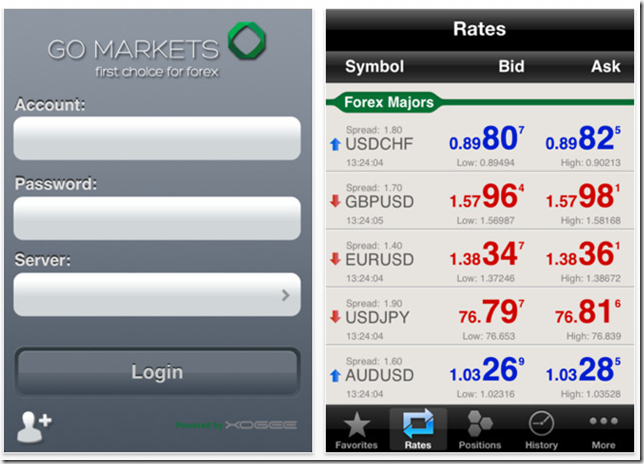Click USDJPY Low: 76.653 value

488,337
